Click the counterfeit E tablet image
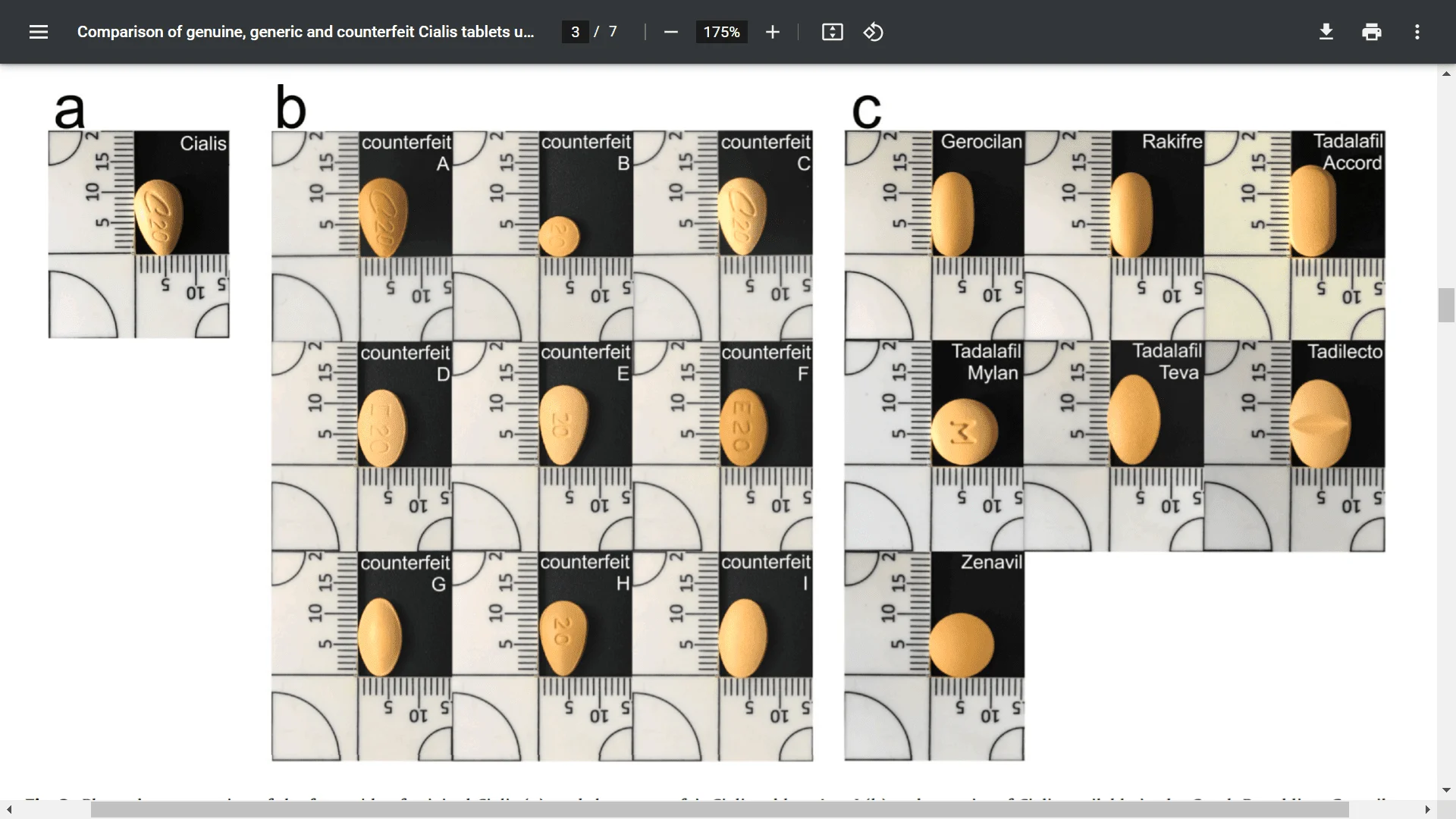The width and height of the screenshot is (1456, 819). click(x=563, y=425)
